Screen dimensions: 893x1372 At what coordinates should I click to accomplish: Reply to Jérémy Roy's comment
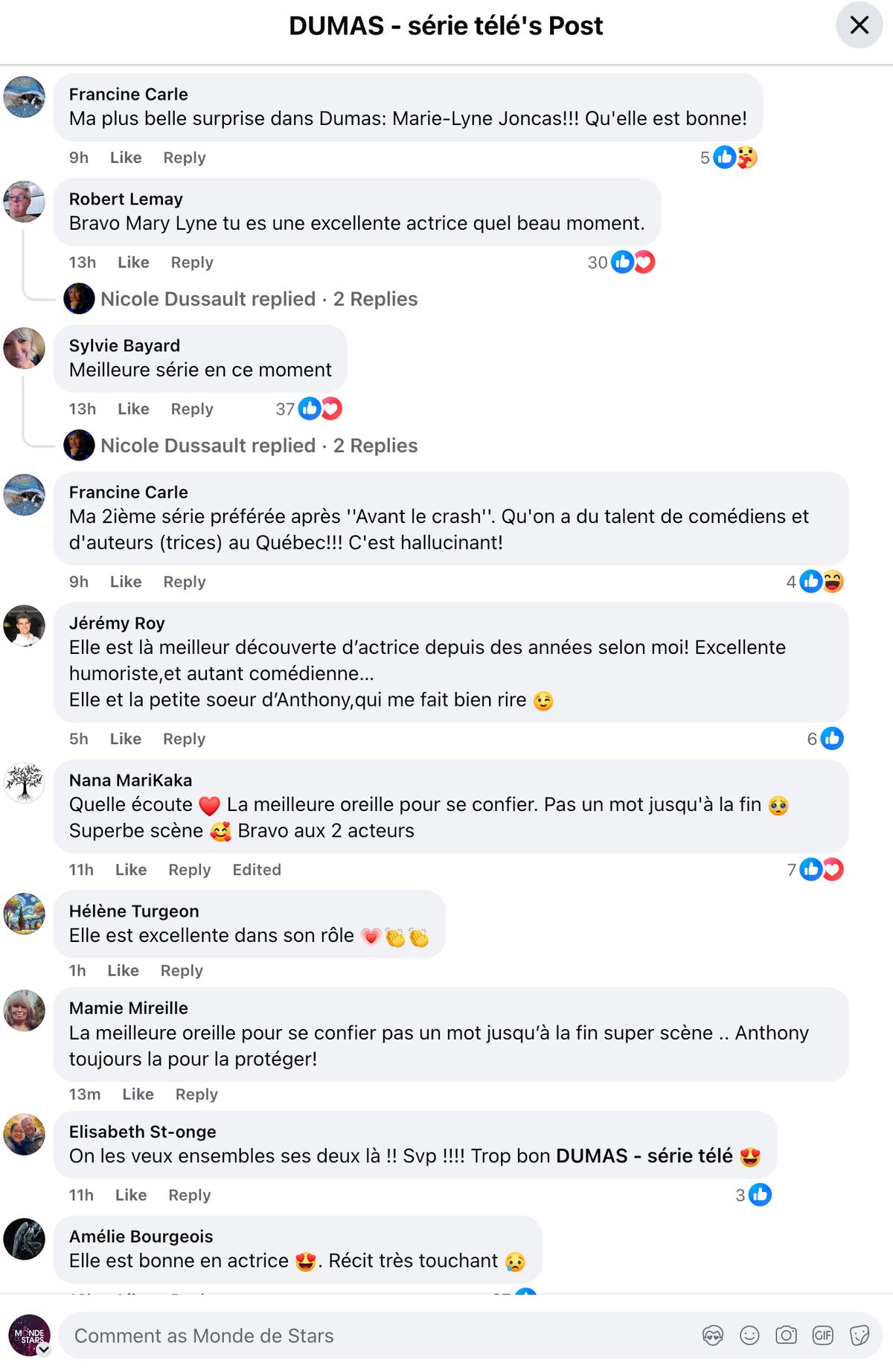[x=184, y=739]
